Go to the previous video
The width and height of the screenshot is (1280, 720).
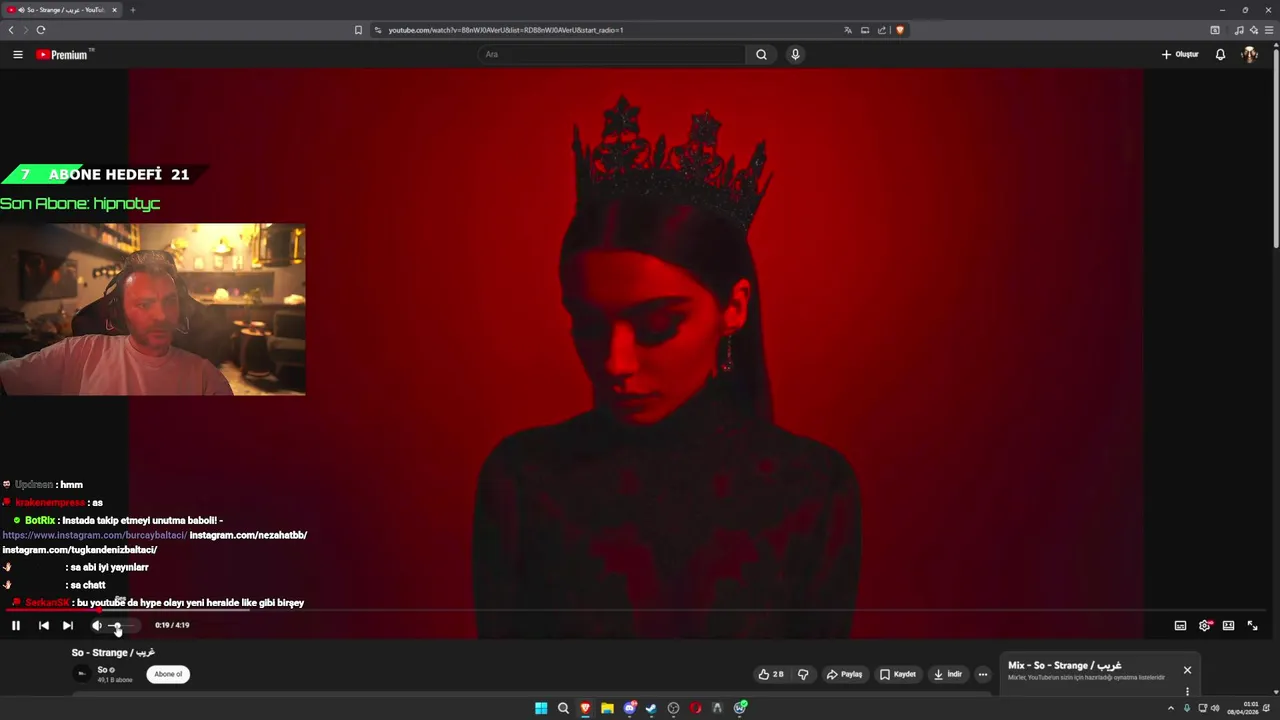44,626
